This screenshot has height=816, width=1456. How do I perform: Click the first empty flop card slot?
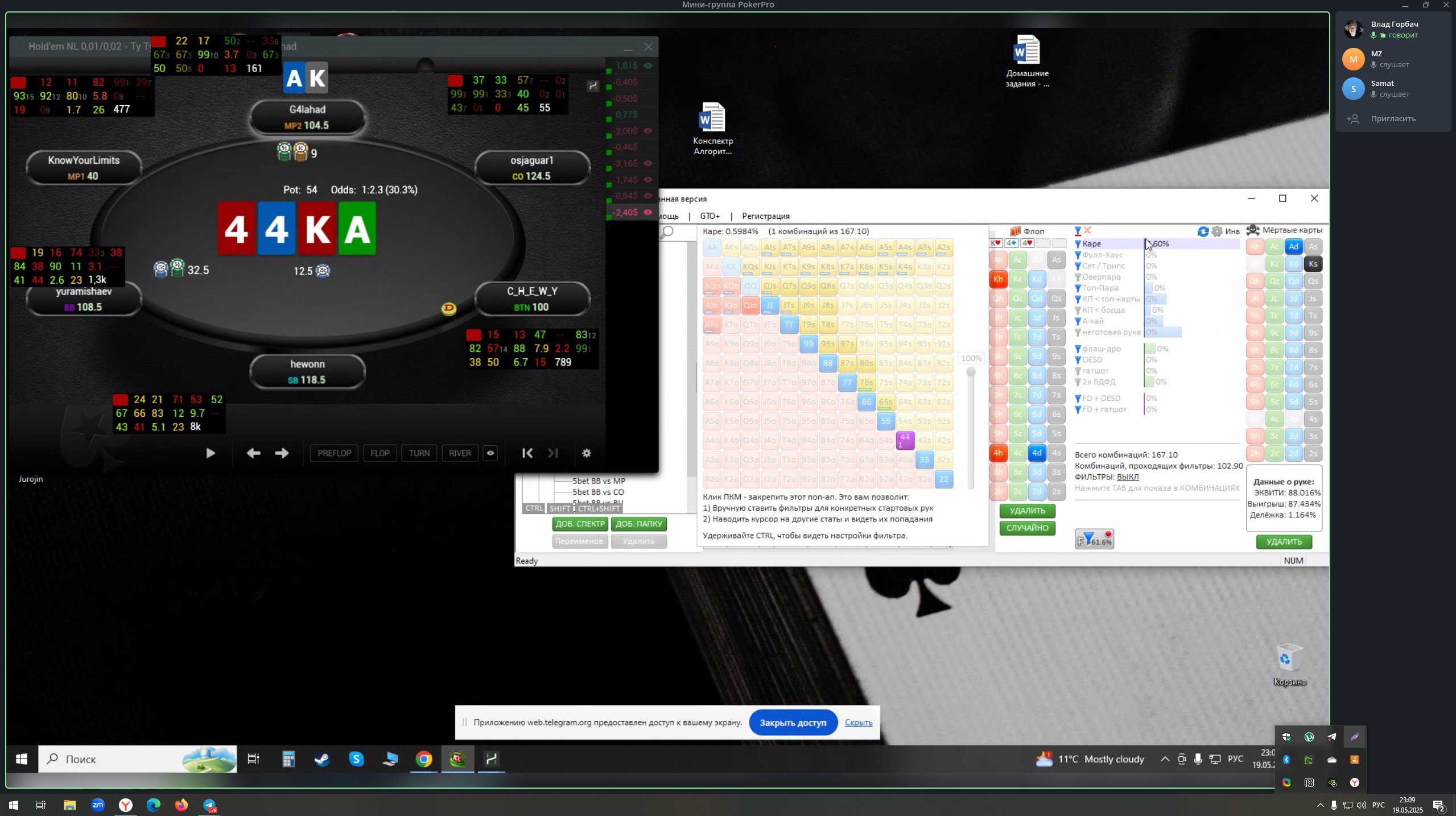pyautogui.click(x=1043, y=243)
